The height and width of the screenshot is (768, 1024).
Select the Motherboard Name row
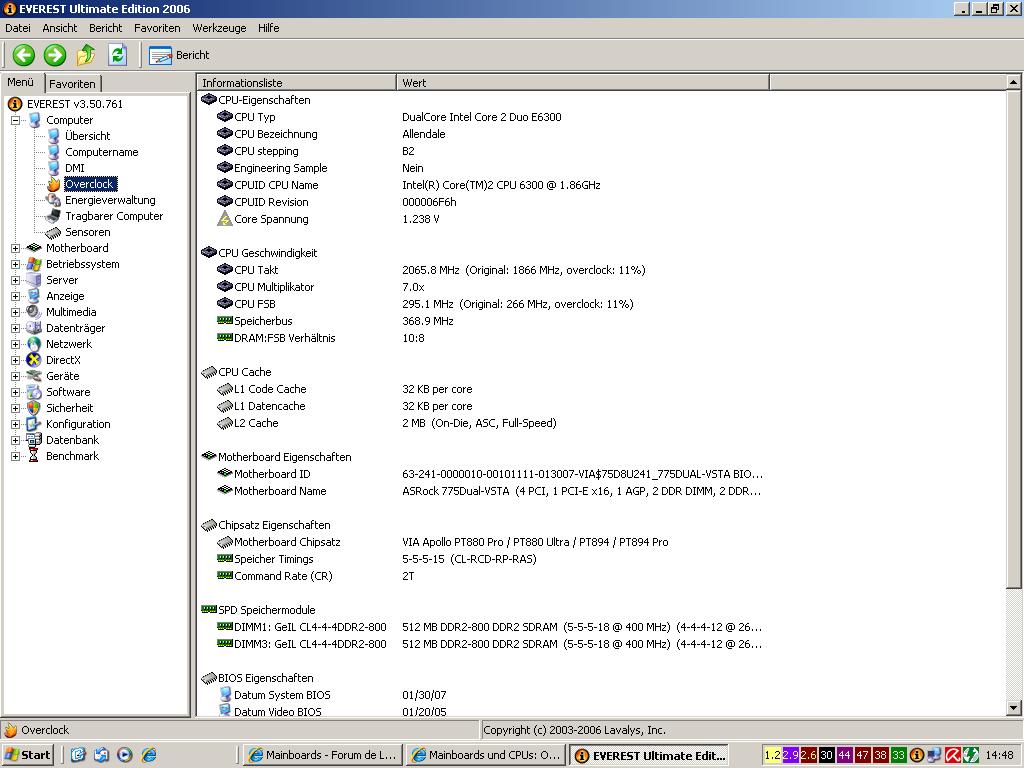click(x=483, y=490)
